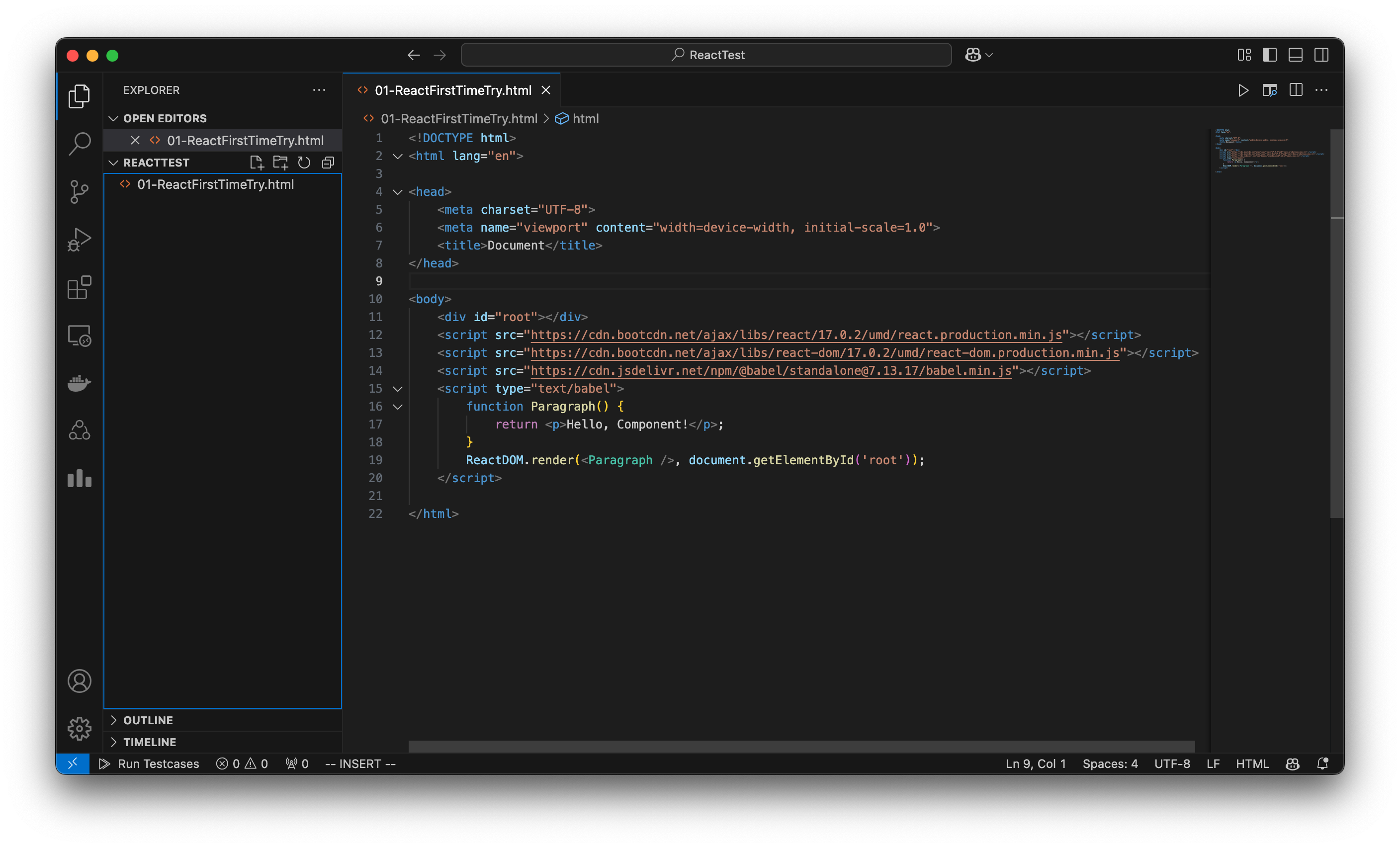Open the Search view
Screen dimensions: 1400x848
(x=79, y=144)
